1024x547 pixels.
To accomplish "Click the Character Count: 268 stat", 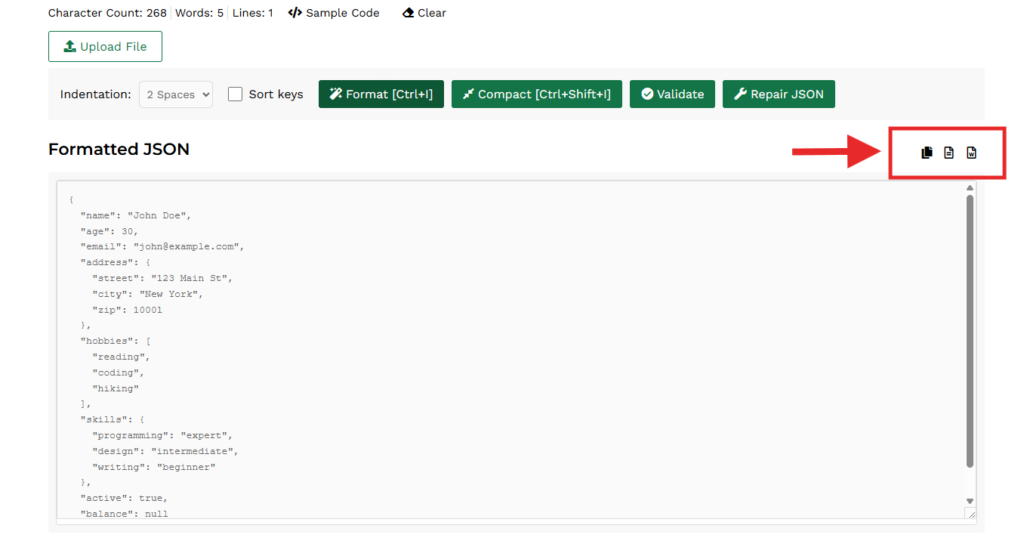I will [107, 12].
